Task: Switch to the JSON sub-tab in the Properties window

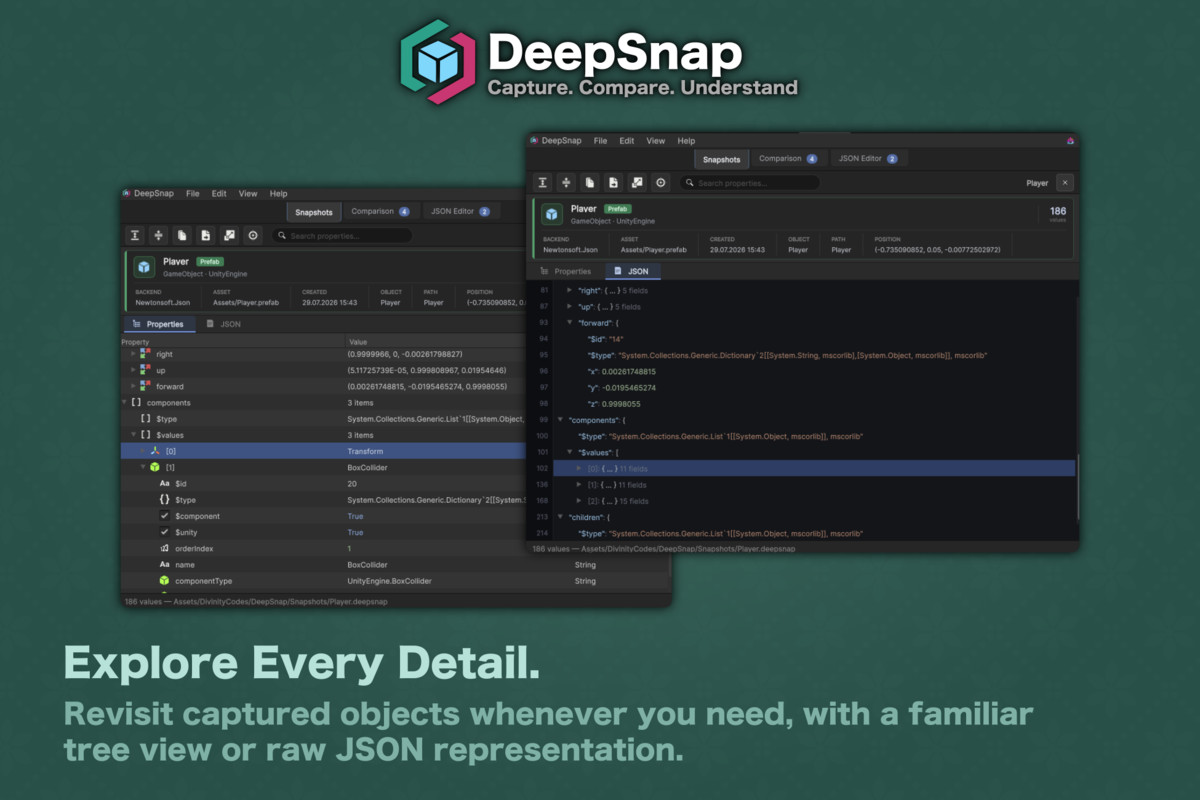Action: tap(223, 324)
